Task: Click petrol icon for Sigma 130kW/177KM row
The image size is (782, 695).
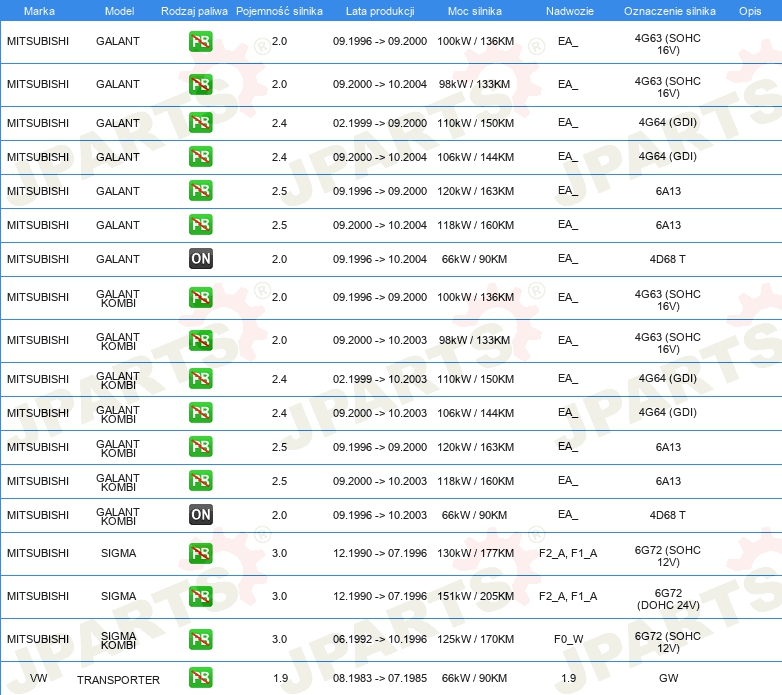Action: [200, 553]
